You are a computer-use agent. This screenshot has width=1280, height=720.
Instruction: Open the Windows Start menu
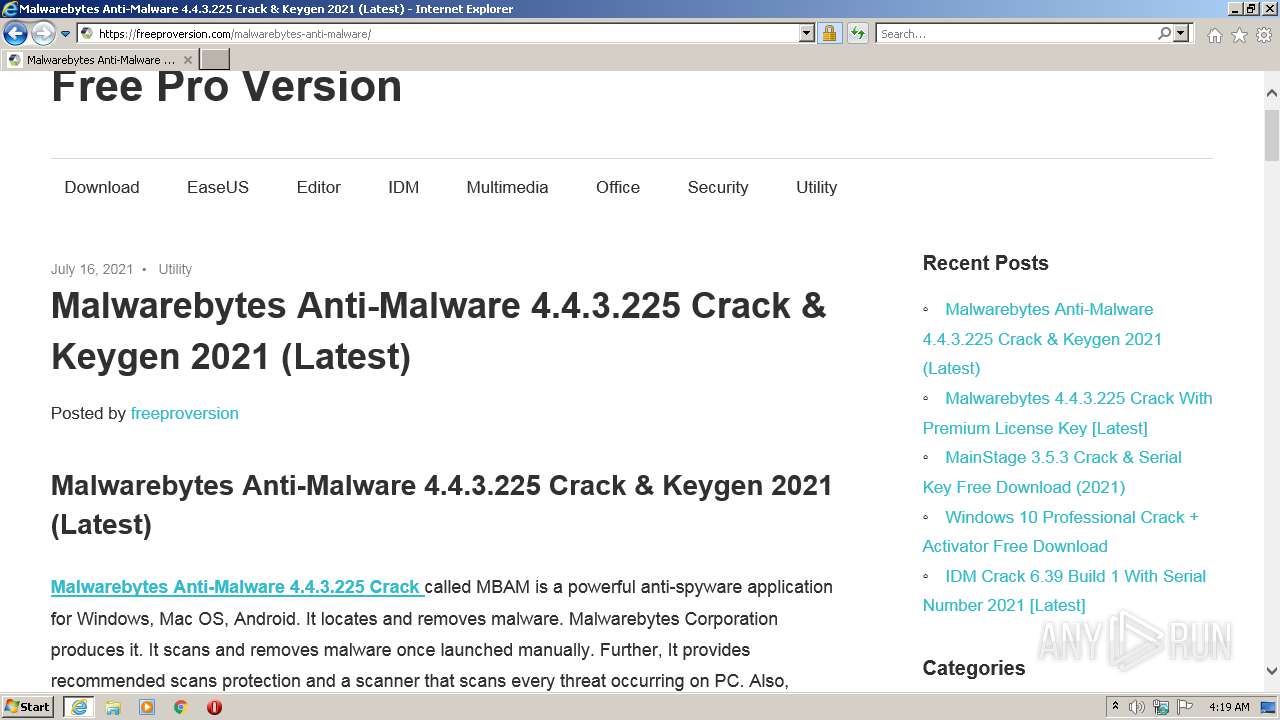(x=28, y=707)
